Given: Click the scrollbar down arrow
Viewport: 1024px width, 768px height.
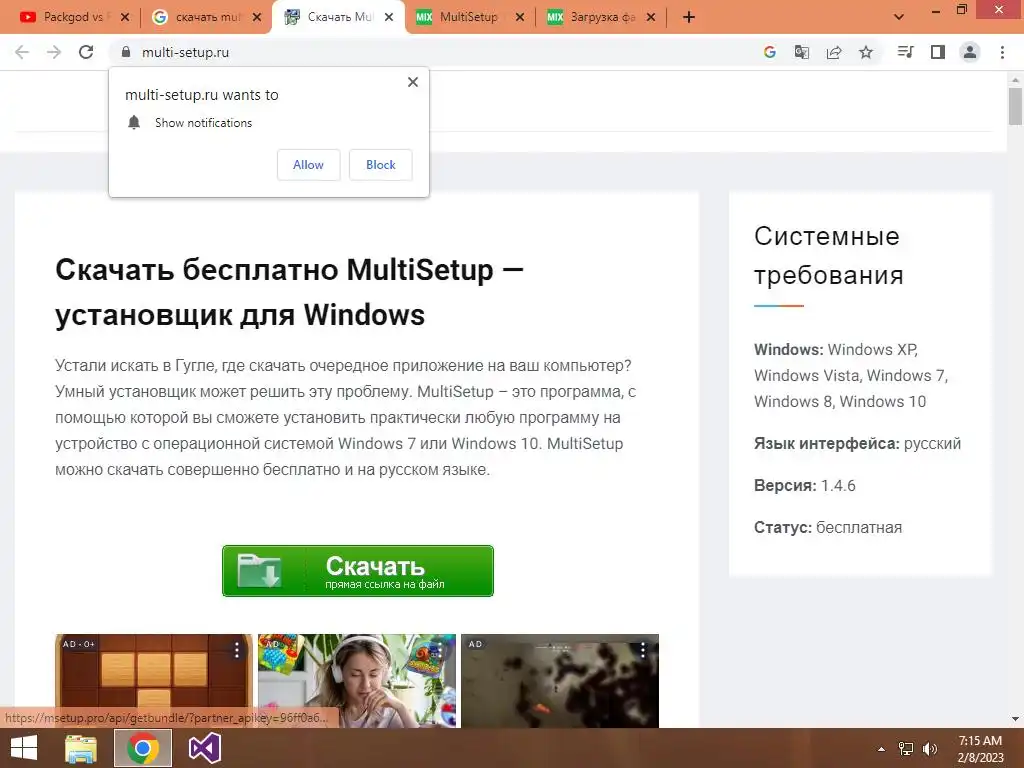Looking at the screenshot, I should [x=1015, y=719].
